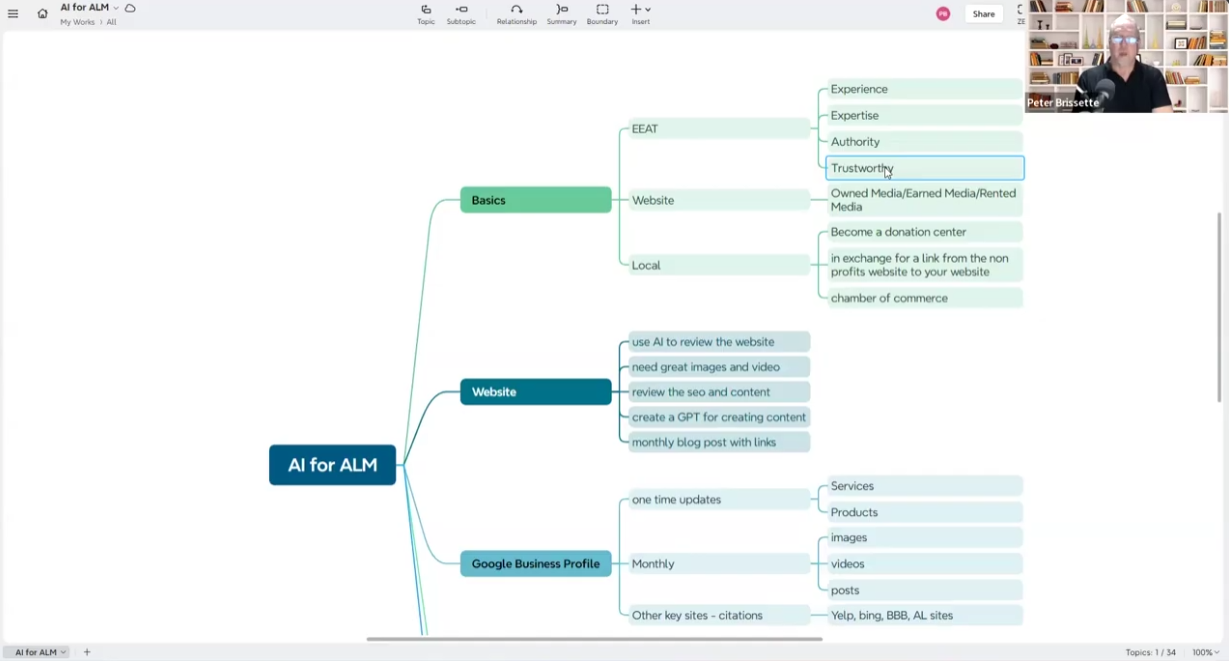Select the Relationship tool
Image resolution: width=1229 pixels, height=661 pixels.
tap(516, 14)
